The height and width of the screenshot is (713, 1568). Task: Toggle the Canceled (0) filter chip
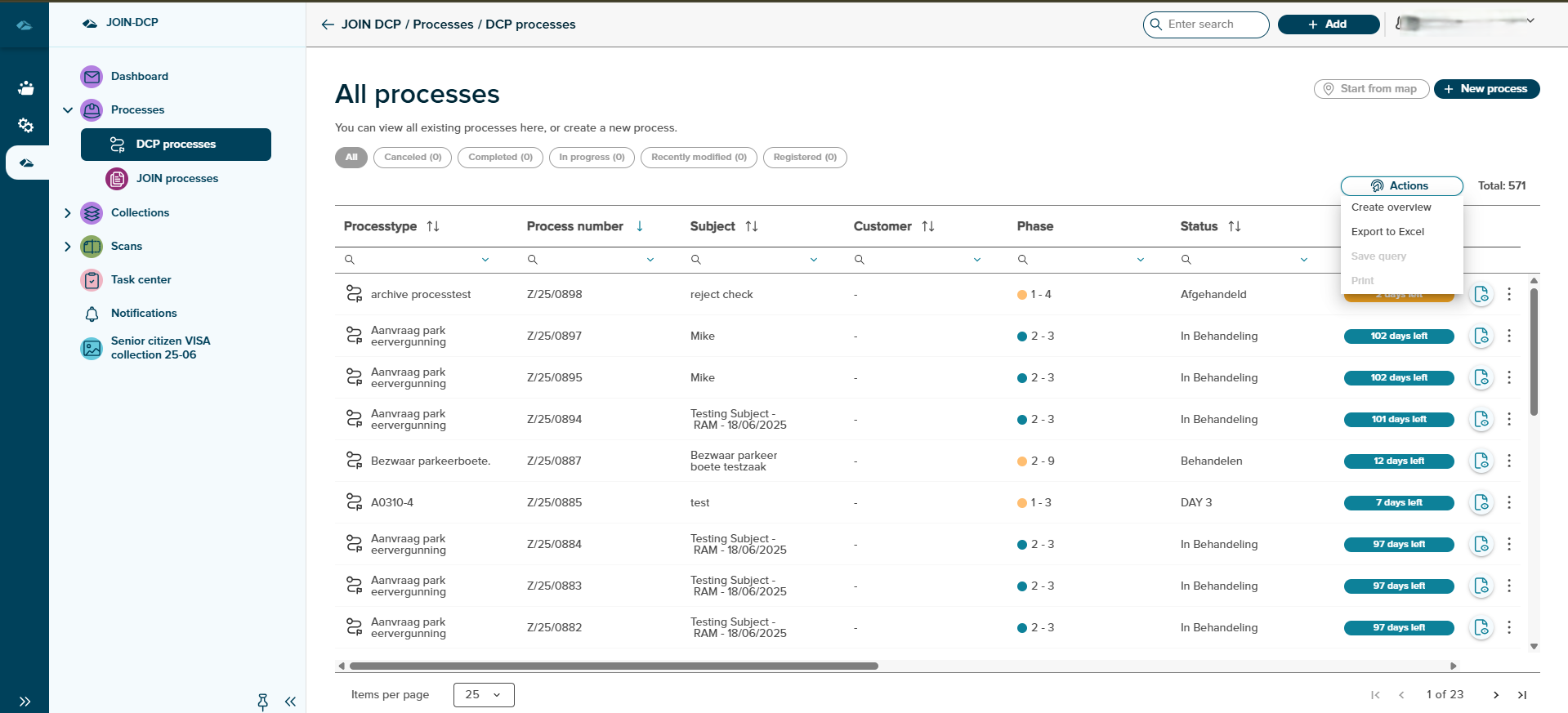[x=413, y=157]
